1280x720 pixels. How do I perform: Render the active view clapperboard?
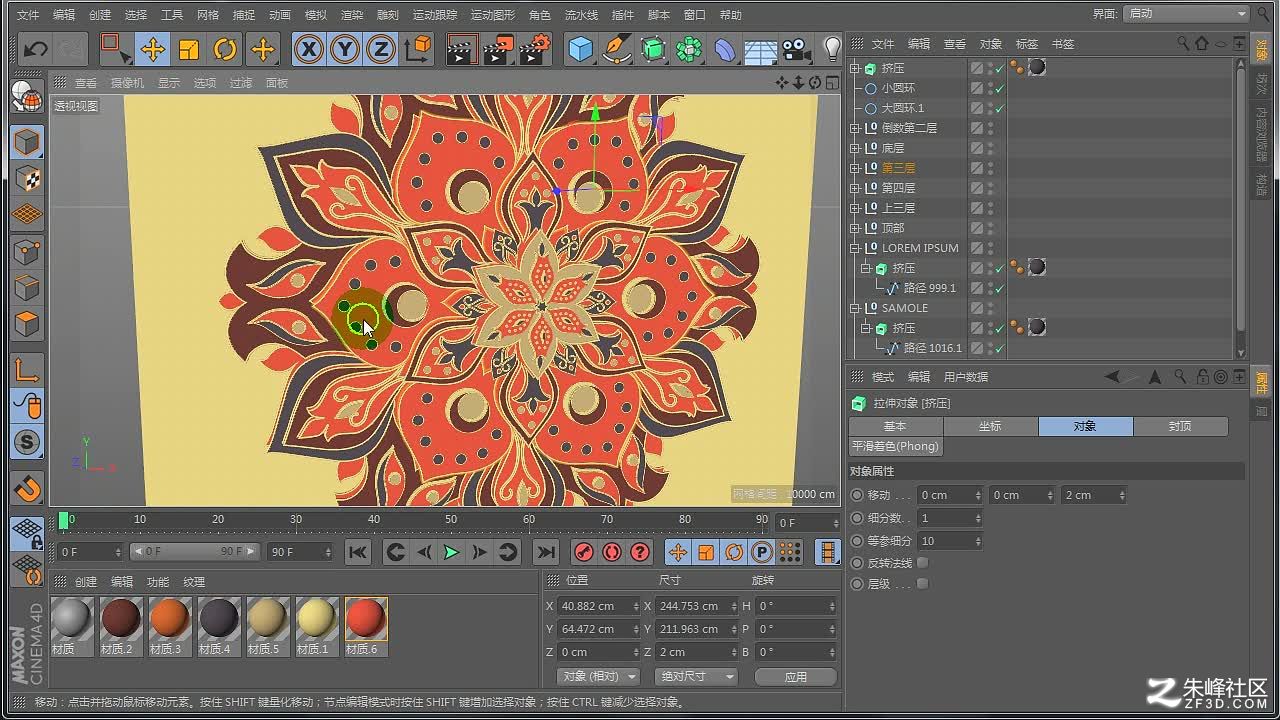point(461,49)
